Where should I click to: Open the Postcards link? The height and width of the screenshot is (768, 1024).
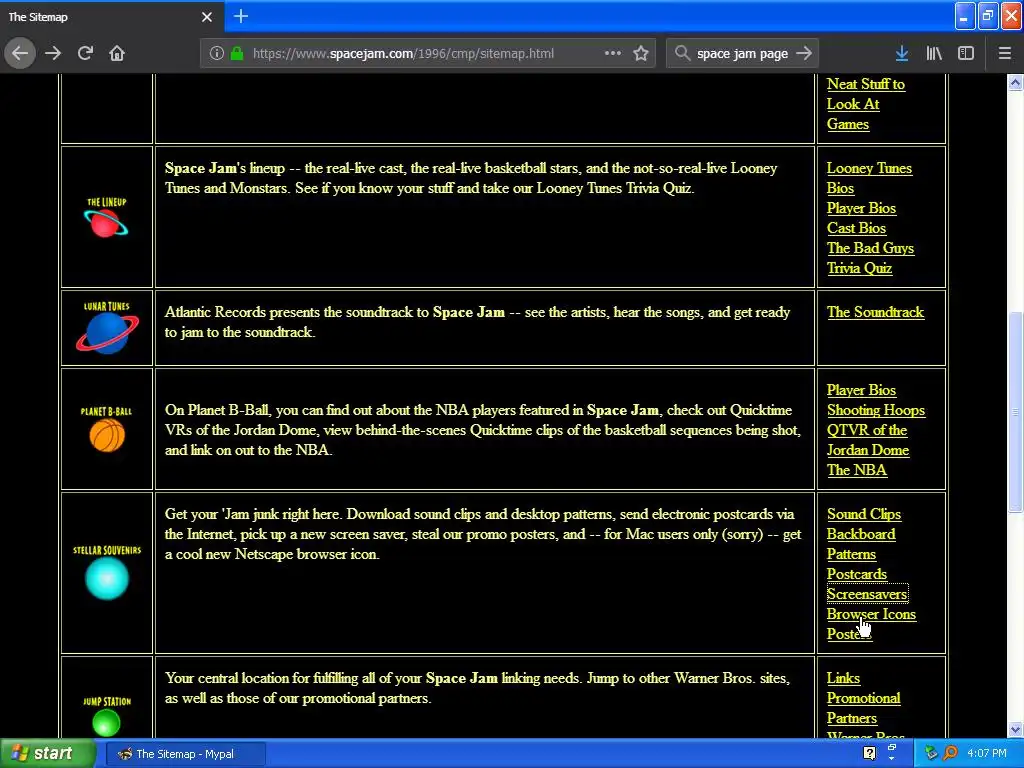point(856,574)
